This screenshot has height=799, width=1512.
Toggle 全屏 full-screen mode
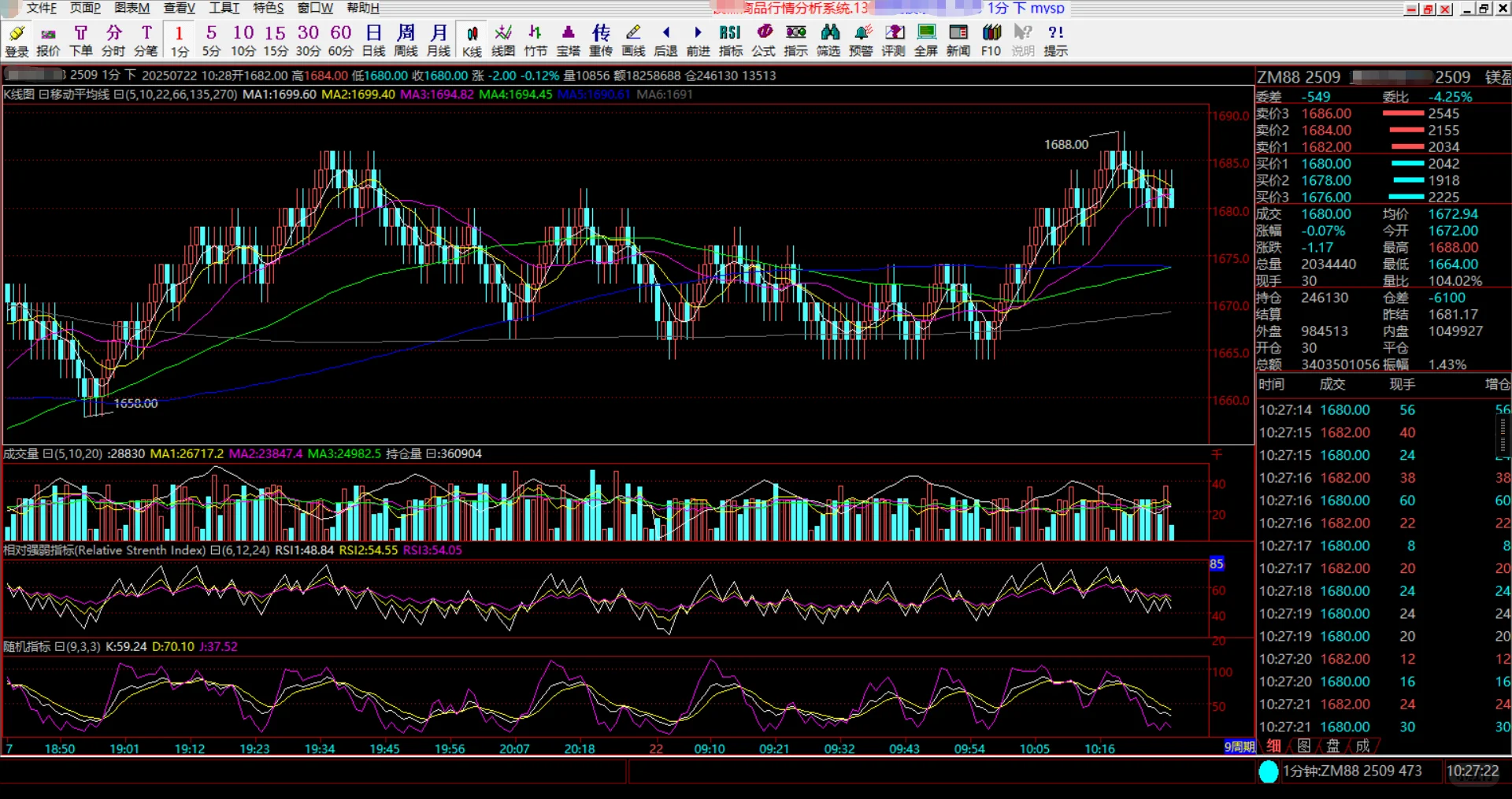pyautogui.click(x=926, y=40)
